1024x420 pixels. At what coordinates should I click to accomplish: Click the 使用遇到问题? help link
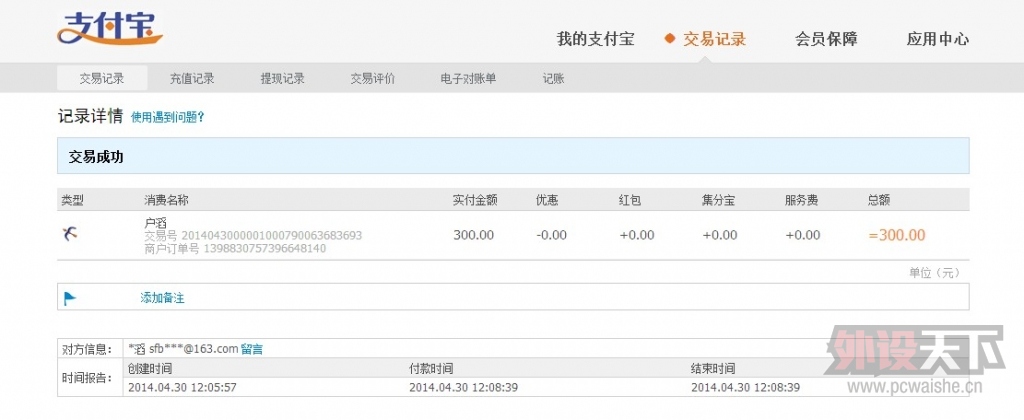pos(168,117)
